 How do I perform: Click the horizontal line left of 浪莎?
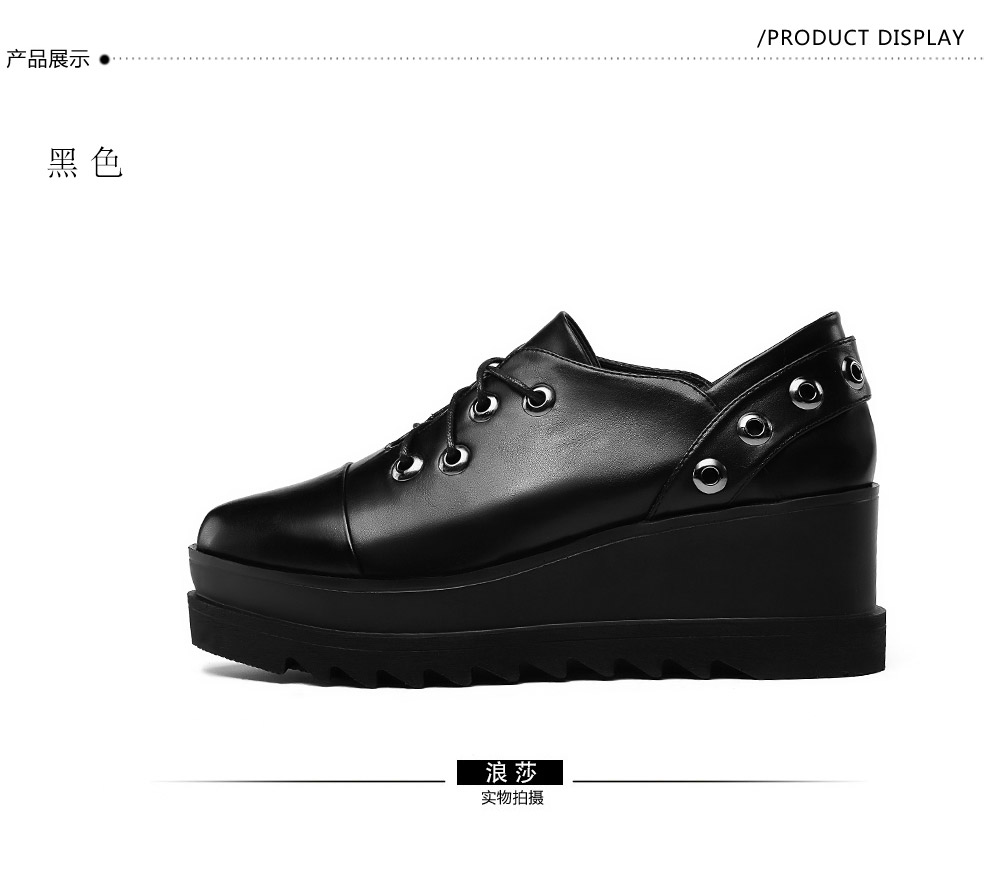coord(298,782)
